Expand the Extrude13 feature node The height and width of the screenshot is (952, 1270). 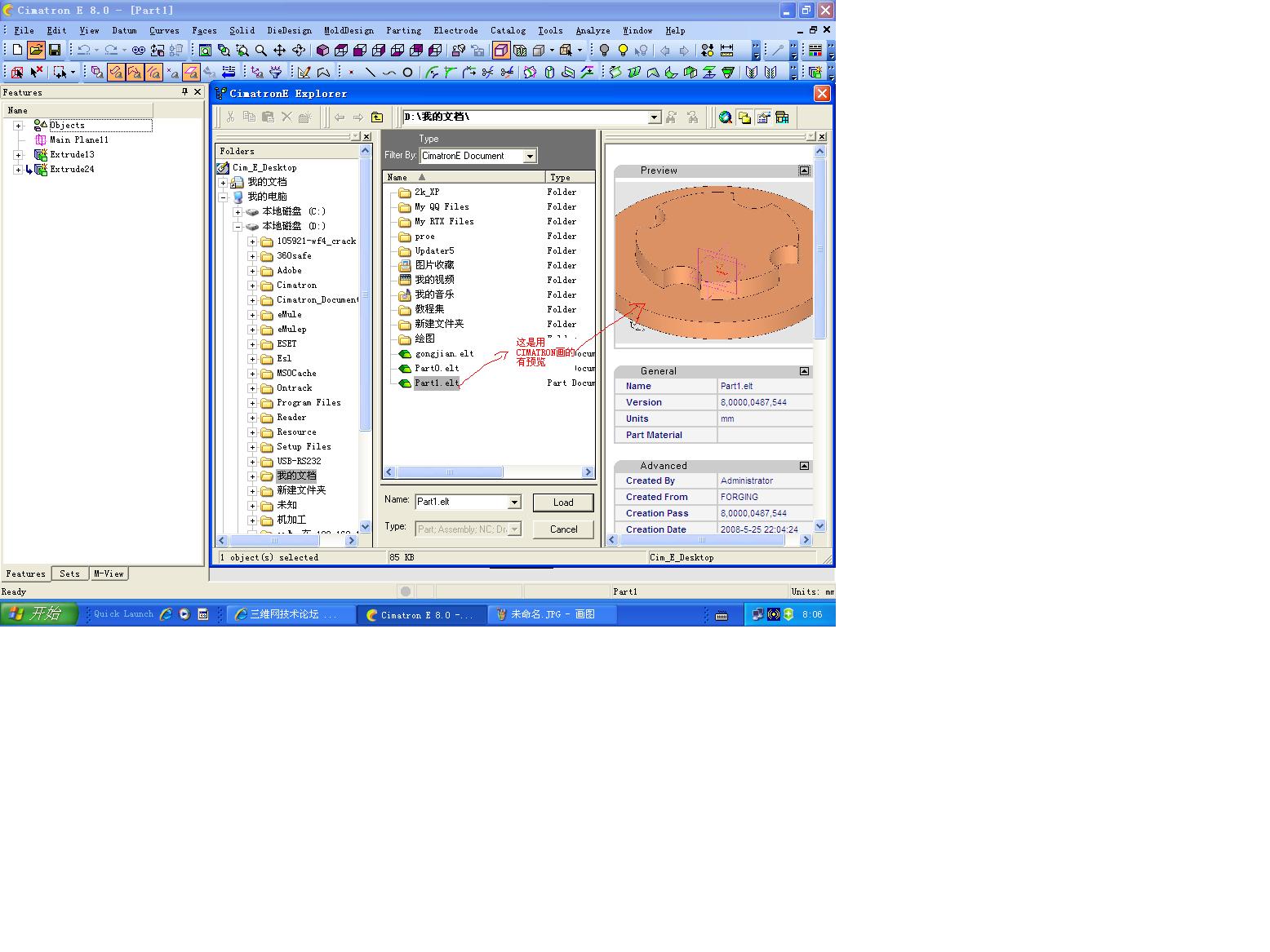tap(18, 155)
